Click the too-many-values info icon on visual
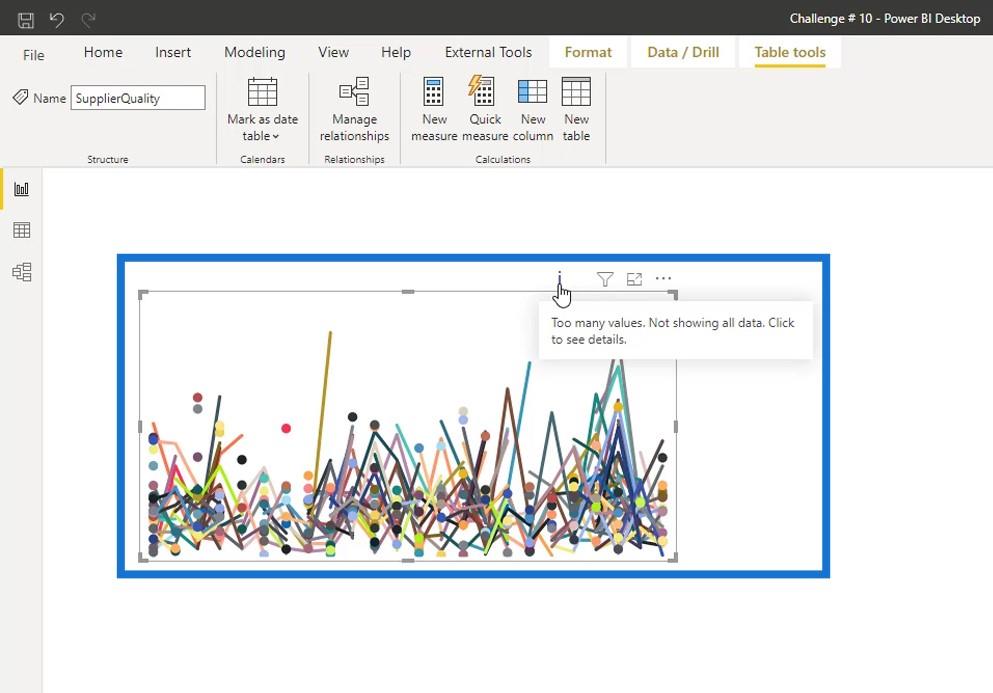The height and width of the screenshot is (693, 993). 559,279
